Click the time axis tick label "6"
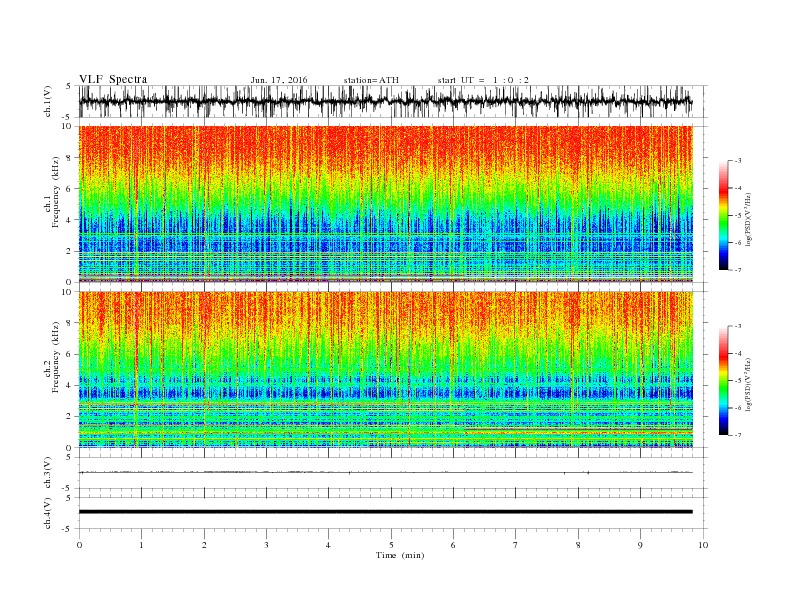This screenshot has width=792, height=612. 453,545
